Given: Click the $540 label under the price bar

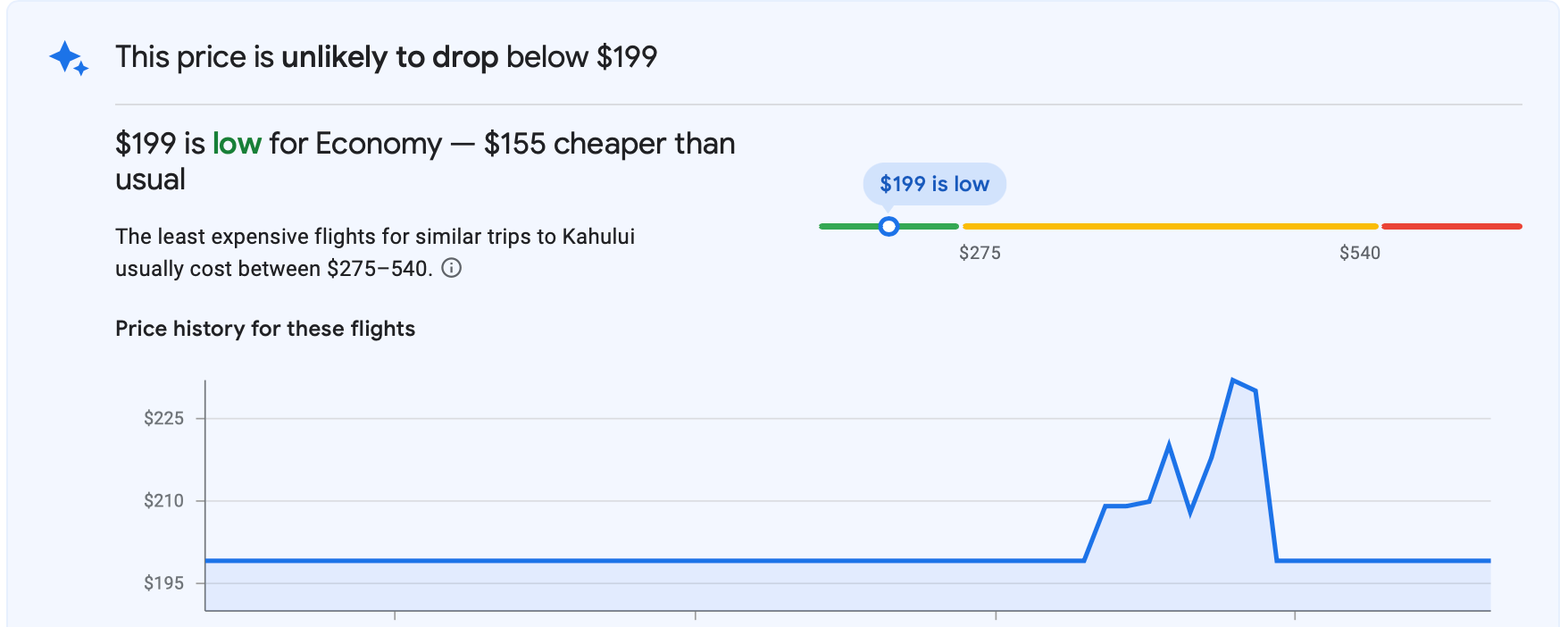Looking at the screenshot, I should pos(1359,254).
